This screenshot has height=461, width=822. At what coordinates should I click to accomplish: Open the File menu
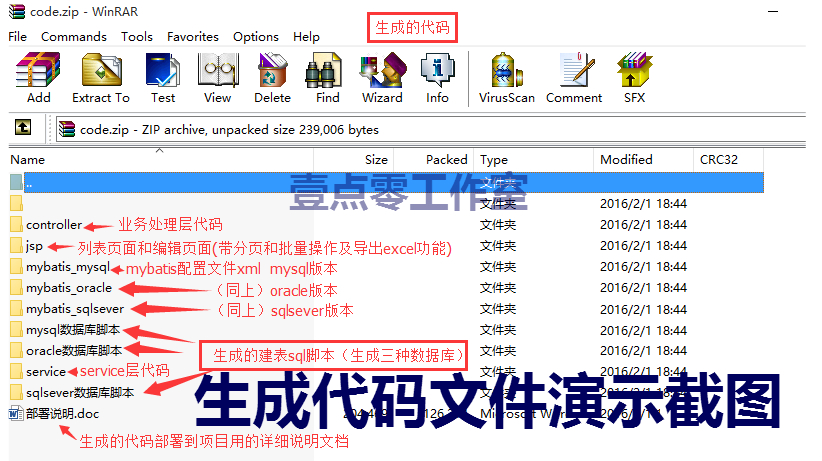17,37
